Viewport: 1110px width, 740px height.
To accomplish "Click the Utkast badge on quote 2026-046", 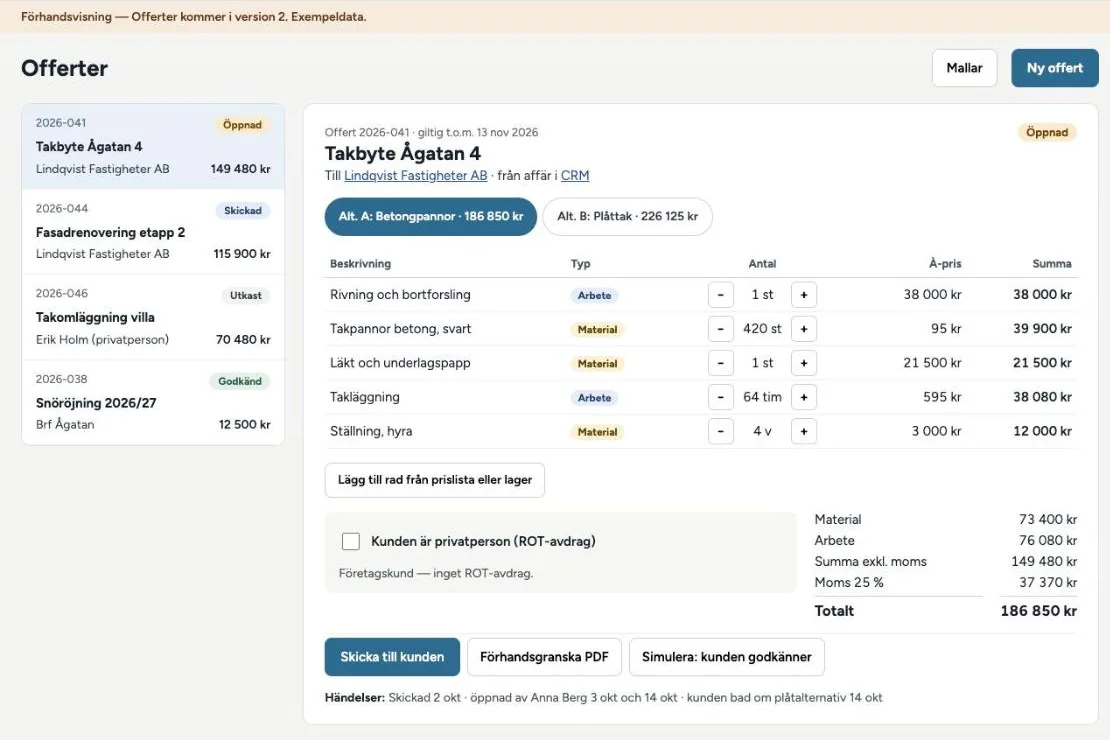I will tap(246, 295).
